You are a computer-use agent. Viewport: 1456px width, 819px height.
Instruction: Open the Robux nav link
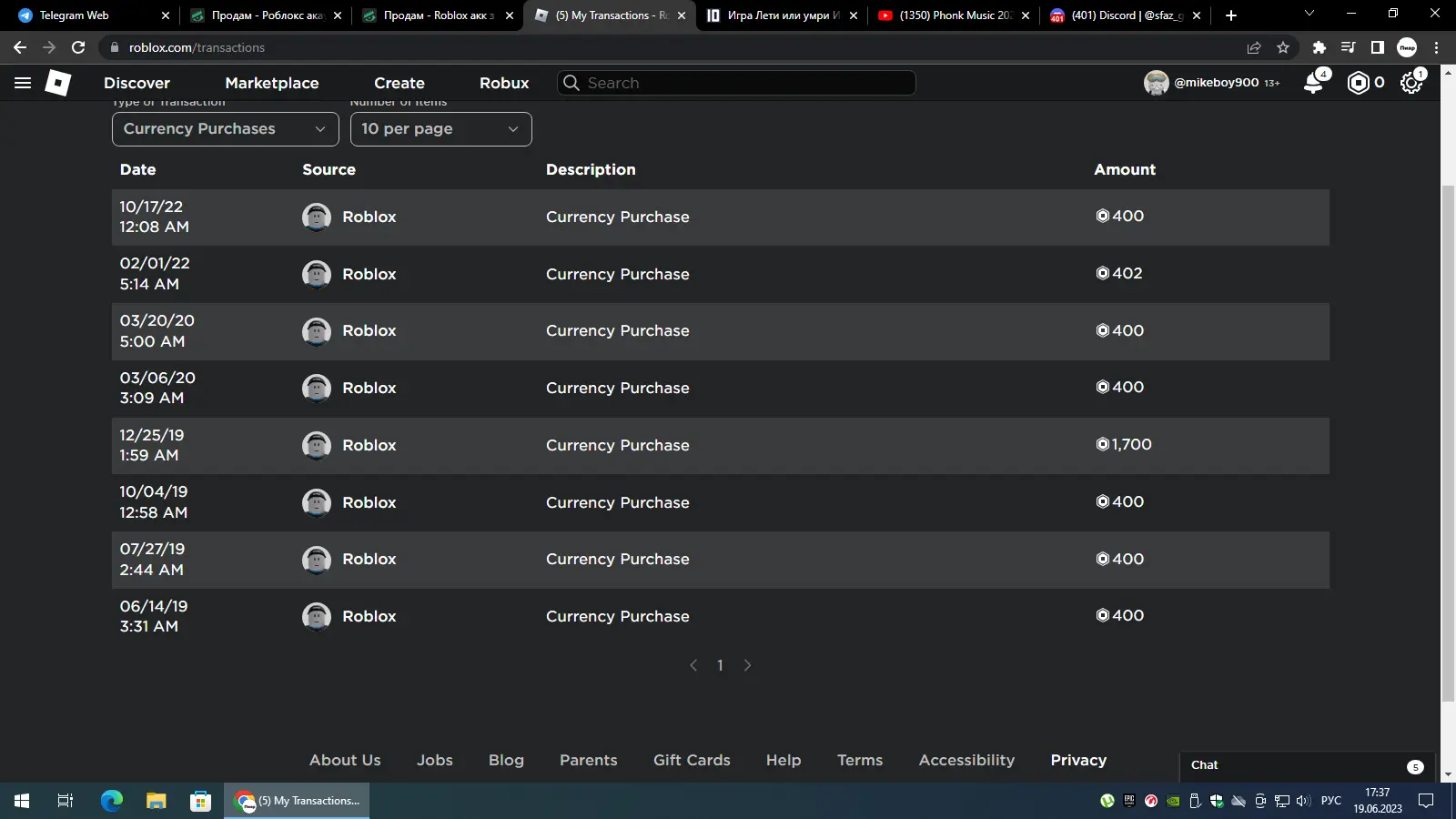pyautogui.click(x=504, y=83)
